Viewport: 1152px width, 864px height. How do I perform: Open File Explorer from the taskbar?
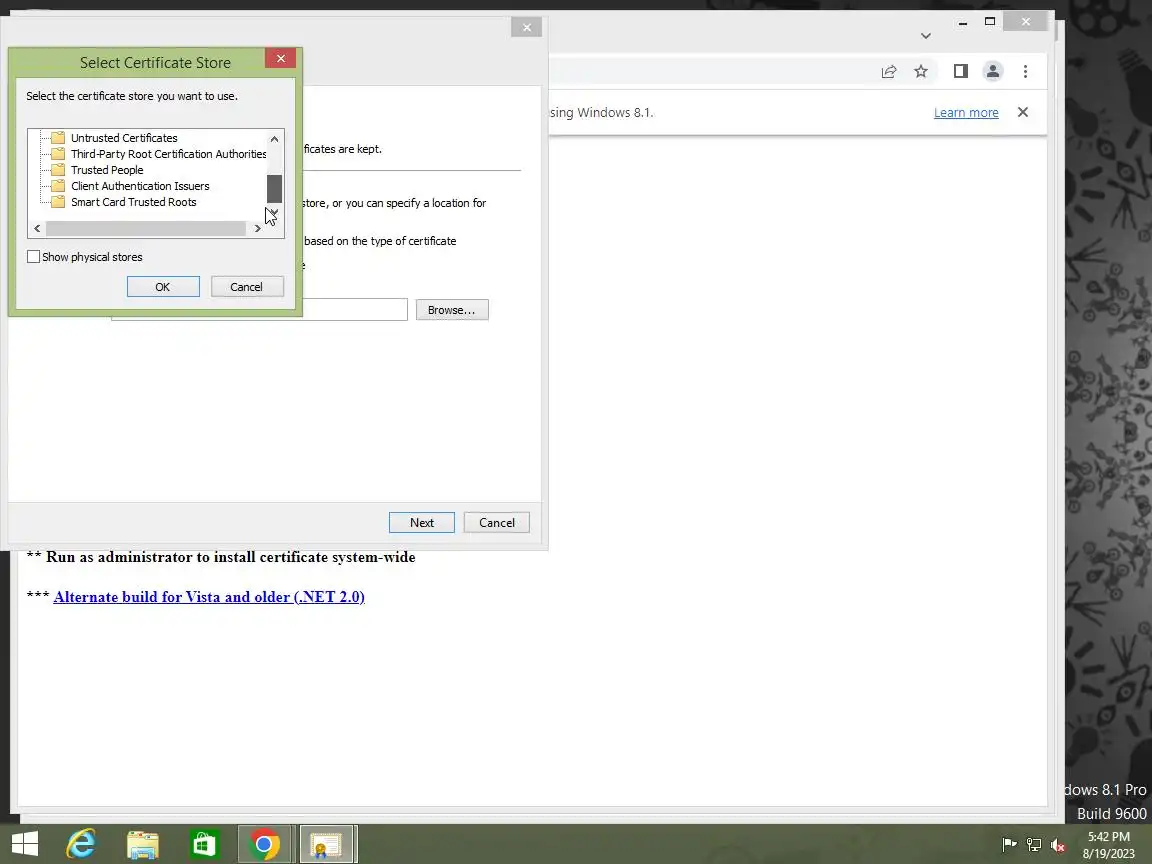(143, 844)
